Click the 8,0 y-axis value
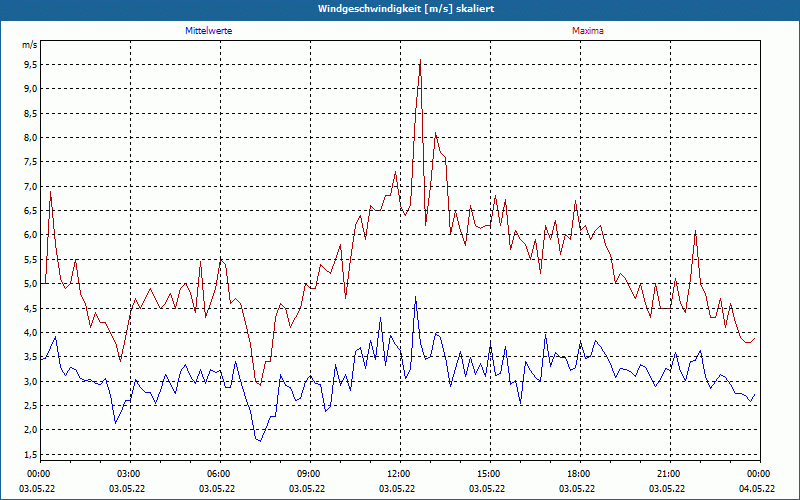Image resolution: width=800 pixels, height=500 pixels. click(31, 137)
